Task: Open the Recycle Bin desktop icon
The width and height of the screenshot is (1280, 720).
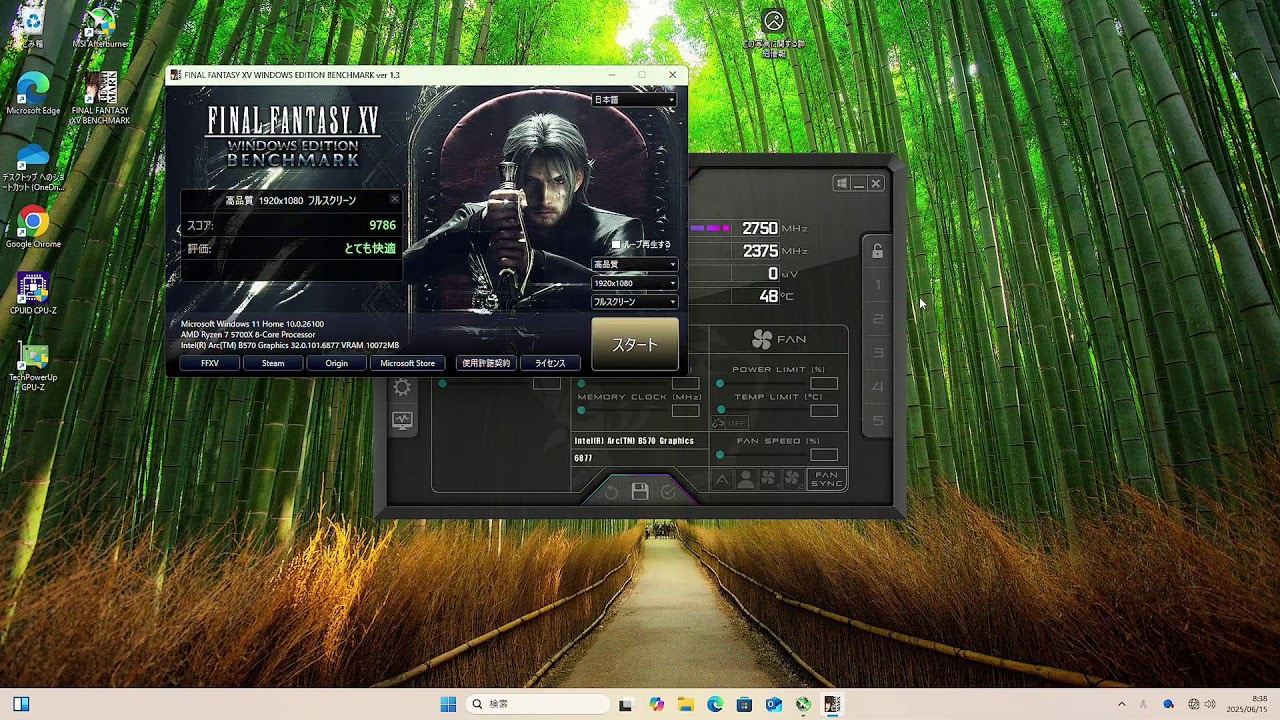Action: 32,24
